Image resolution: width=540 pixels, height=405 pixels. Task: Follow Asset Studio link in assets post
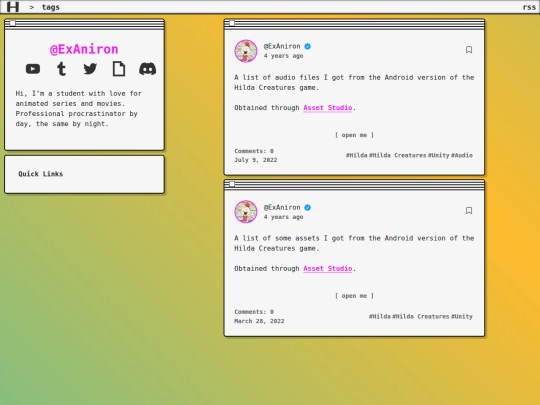click(328, 269)
